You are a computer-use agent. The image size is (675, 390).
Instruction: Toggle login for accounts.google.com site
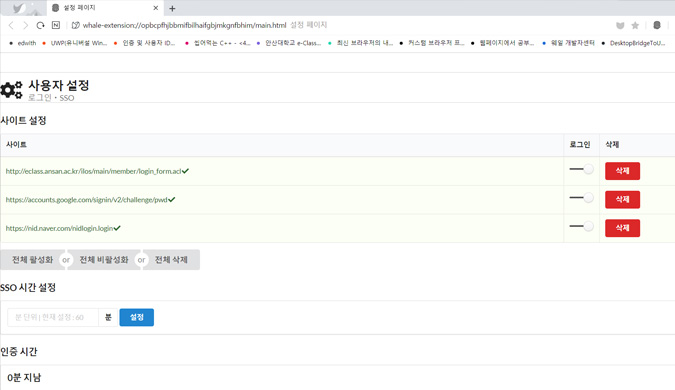click(x=582, y=198)
